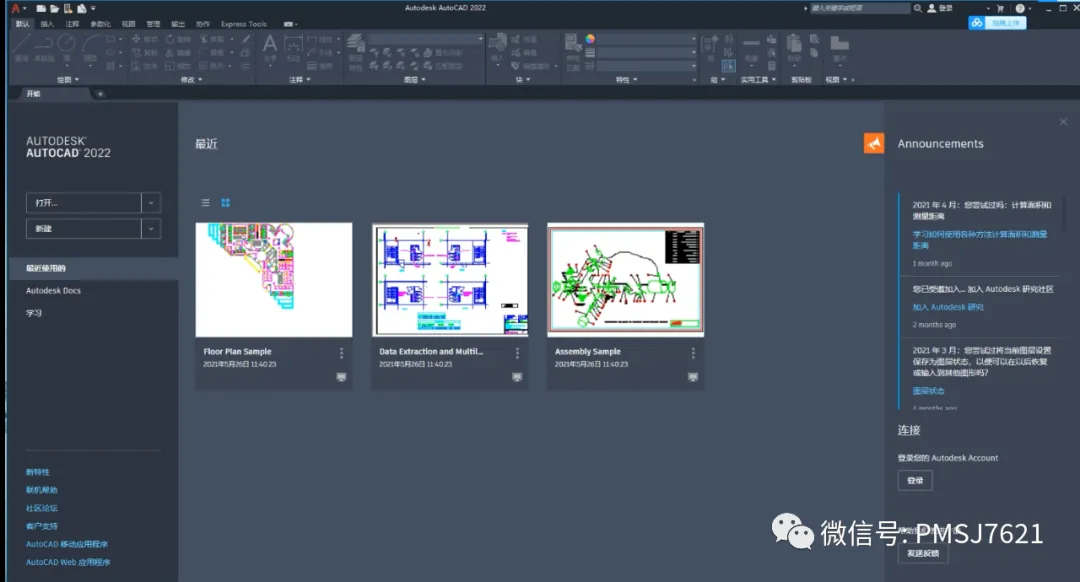Viewport: 1080px width, 582px height.
Task: Click the keyword search input field
Action: [860, 8]
